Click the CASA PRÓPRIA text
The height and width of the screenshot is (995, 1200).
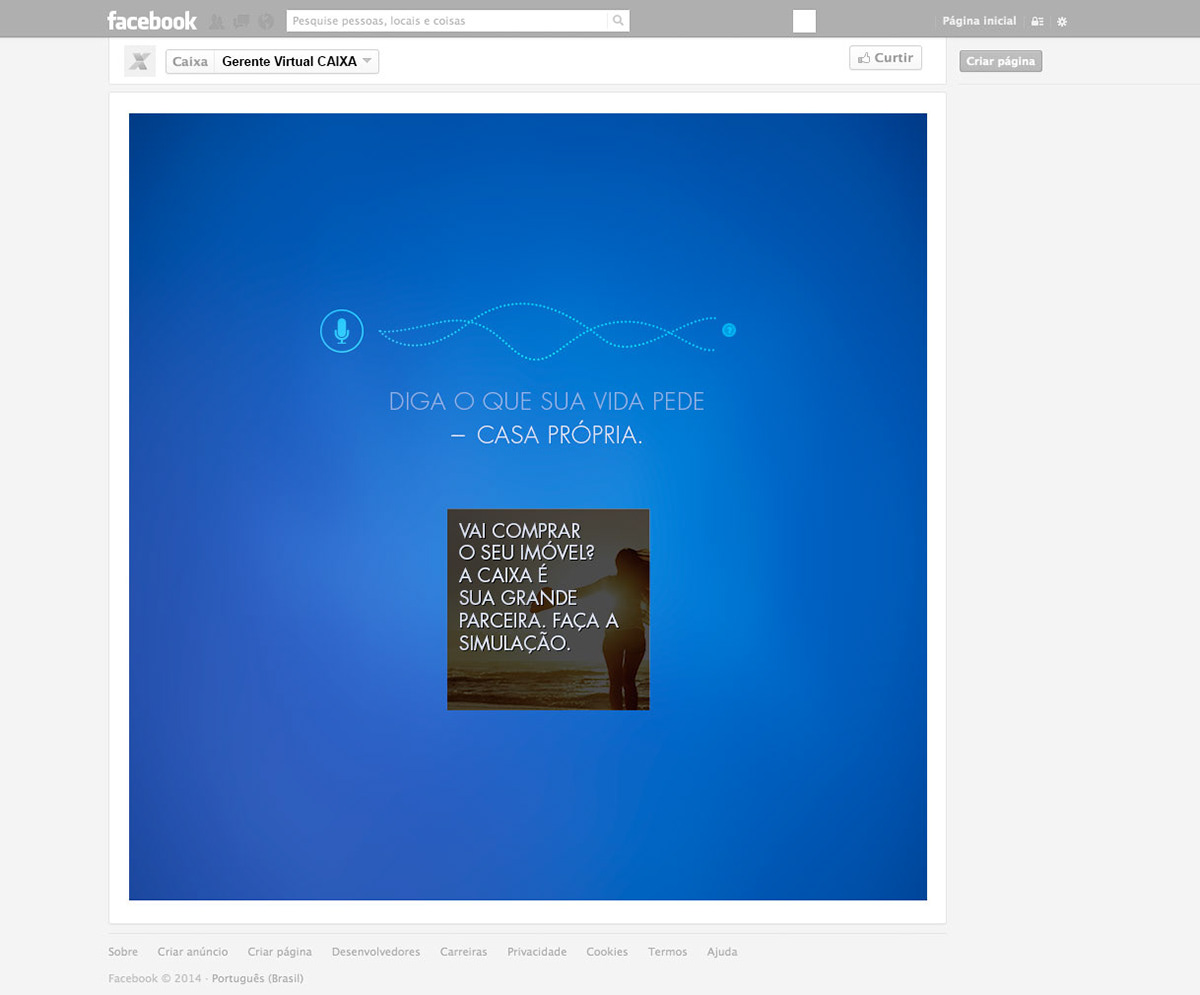point(560,436)
